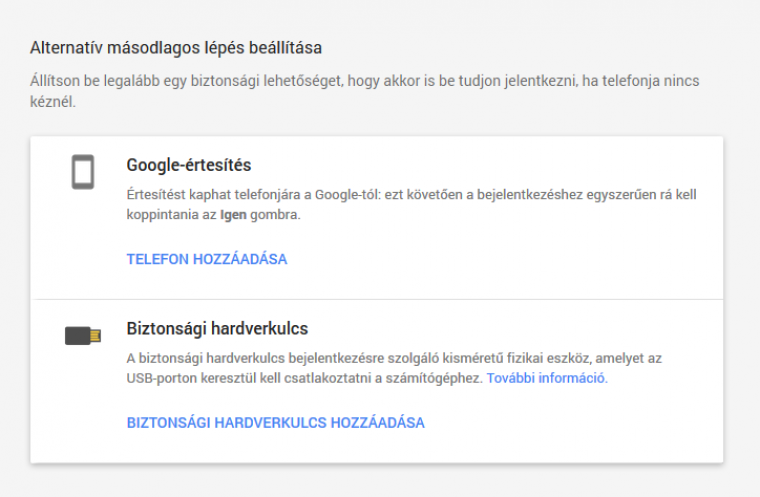The image size is (760, 497).
Task: Click the word gombra after Igen
Action: tap(275, 215)
